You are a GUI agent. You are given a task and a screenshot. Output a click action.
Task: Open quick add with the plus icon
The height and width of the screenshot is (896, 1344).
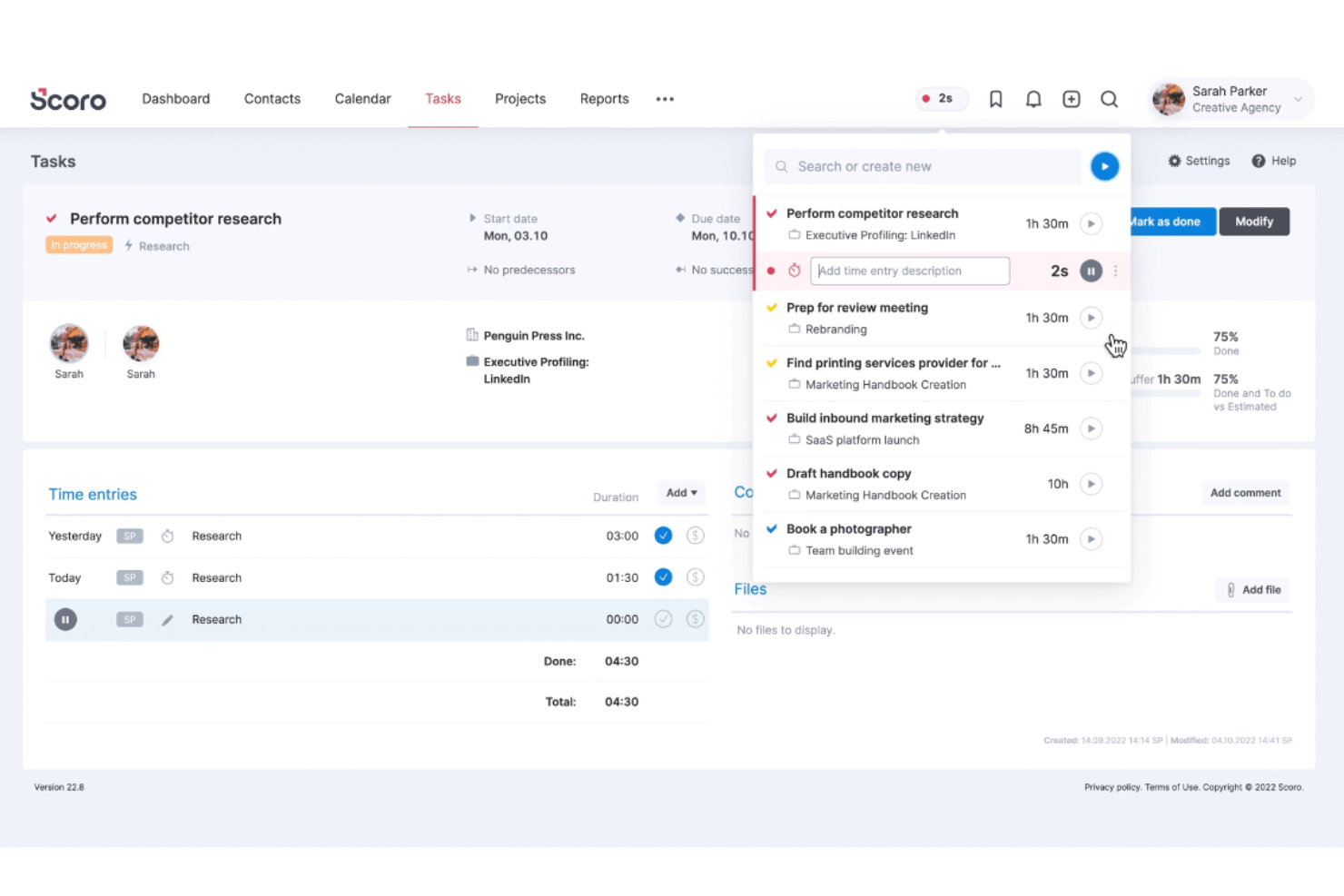1071,99
